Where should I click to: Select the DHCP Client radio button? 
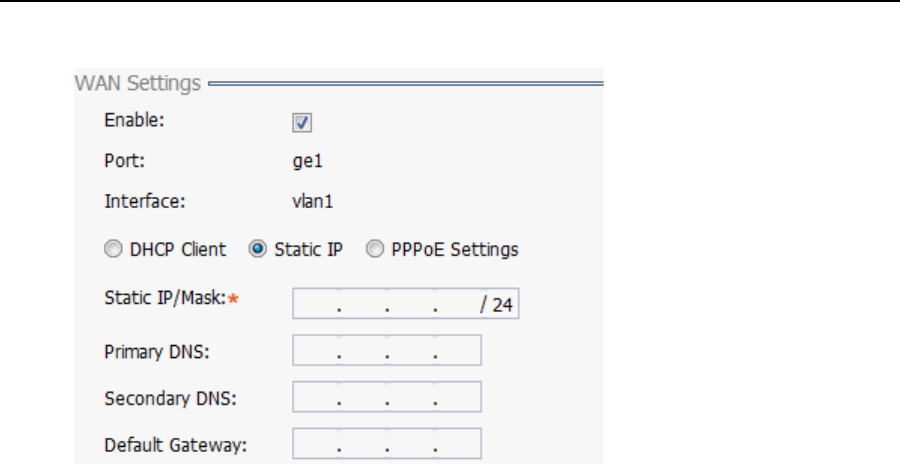coord(113,249)
